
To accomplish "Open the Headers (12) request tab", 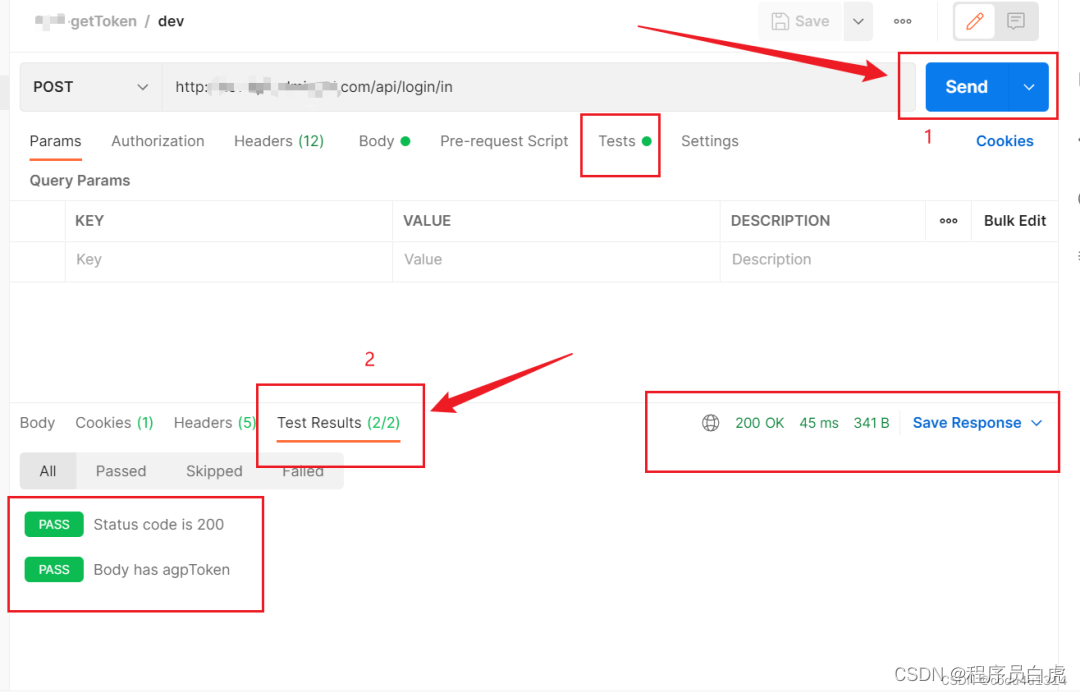I will point(279,141).
